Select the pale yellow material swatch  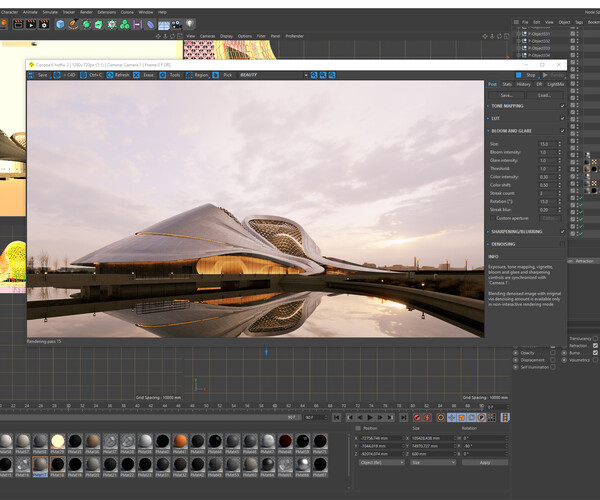pos(57,441)
